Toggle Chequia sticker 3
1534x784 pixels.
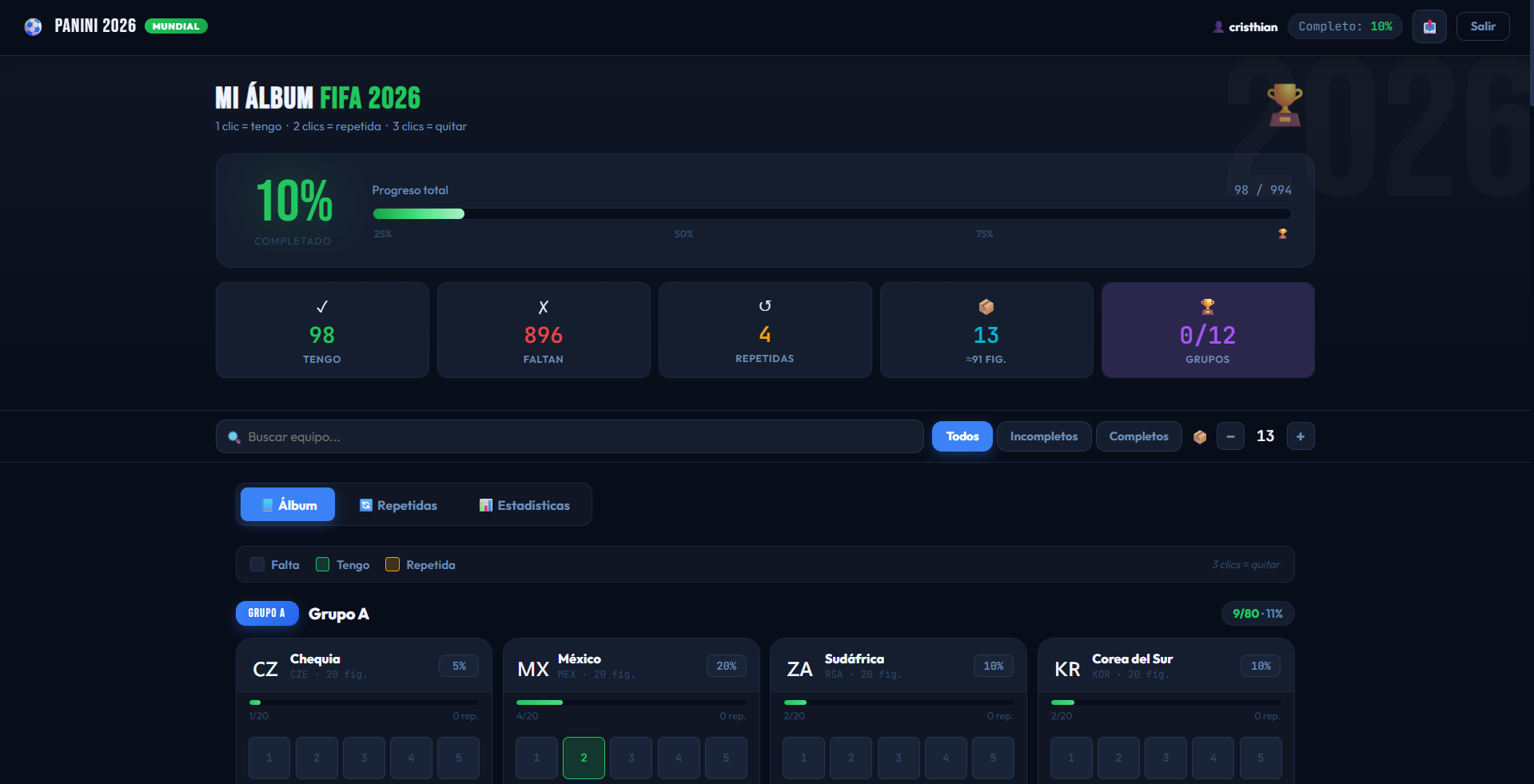tap(364, 758)
